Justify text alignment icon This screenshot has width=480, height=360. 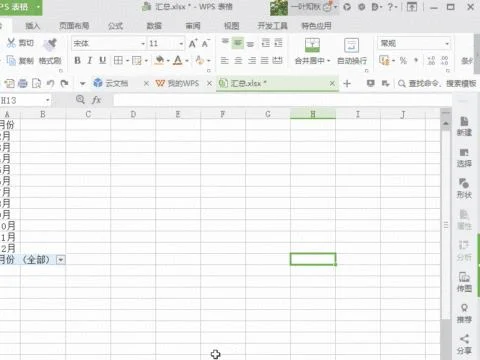(x=264, y=60)
